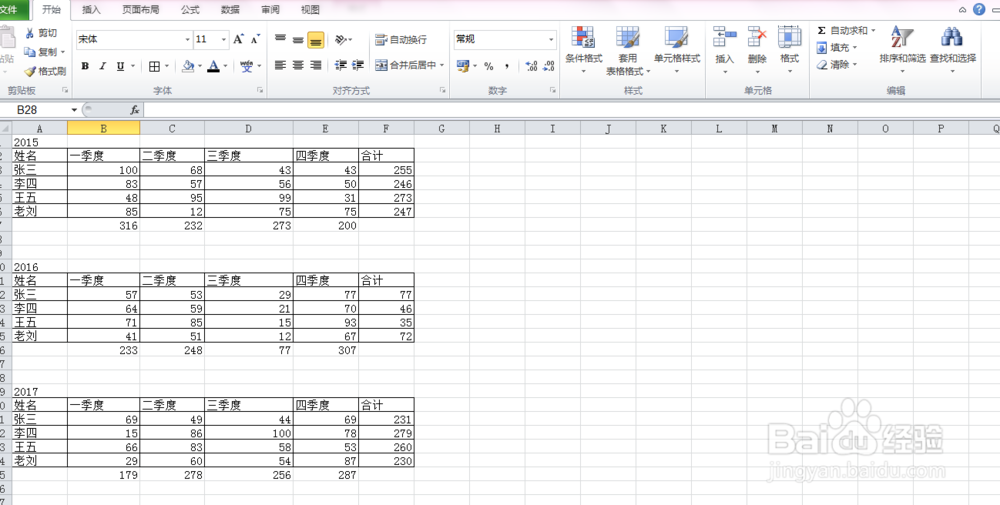Switch to the Page Layout (页面布局) tab
The height and width of the screenshot is (505, 1000).
(141, 10)
